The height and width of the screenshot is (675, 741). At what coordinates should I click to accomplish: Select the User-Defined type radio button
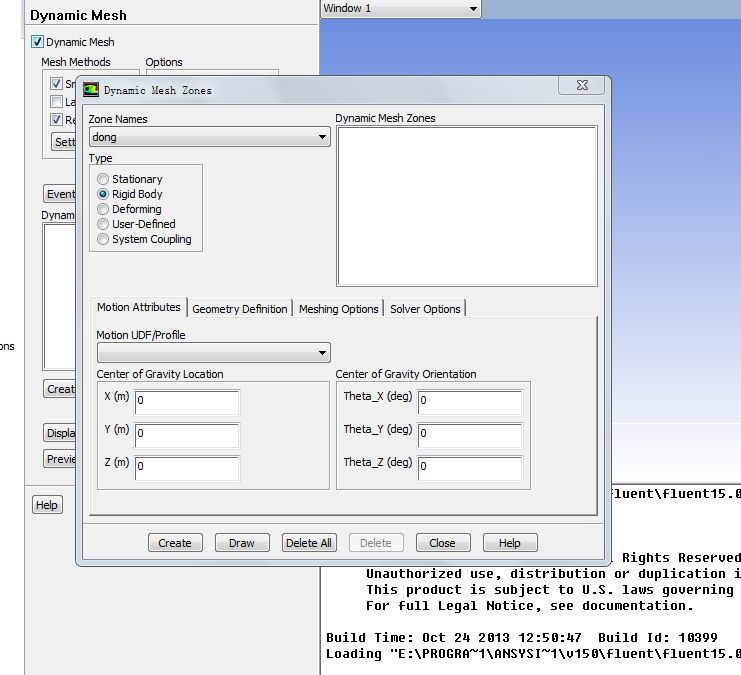tap(103, 224)
